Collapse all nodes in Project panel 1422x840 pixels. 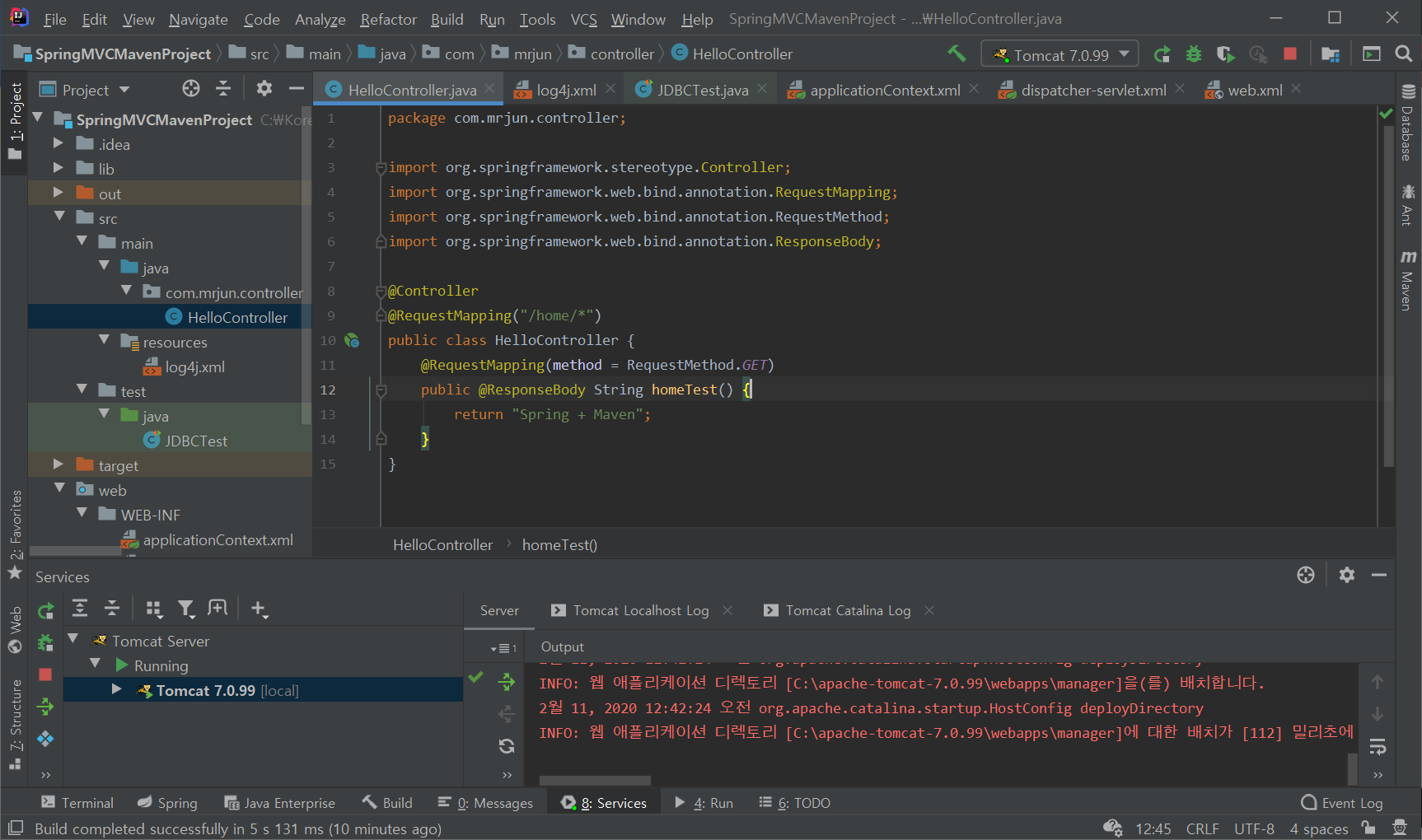[223, 89]
